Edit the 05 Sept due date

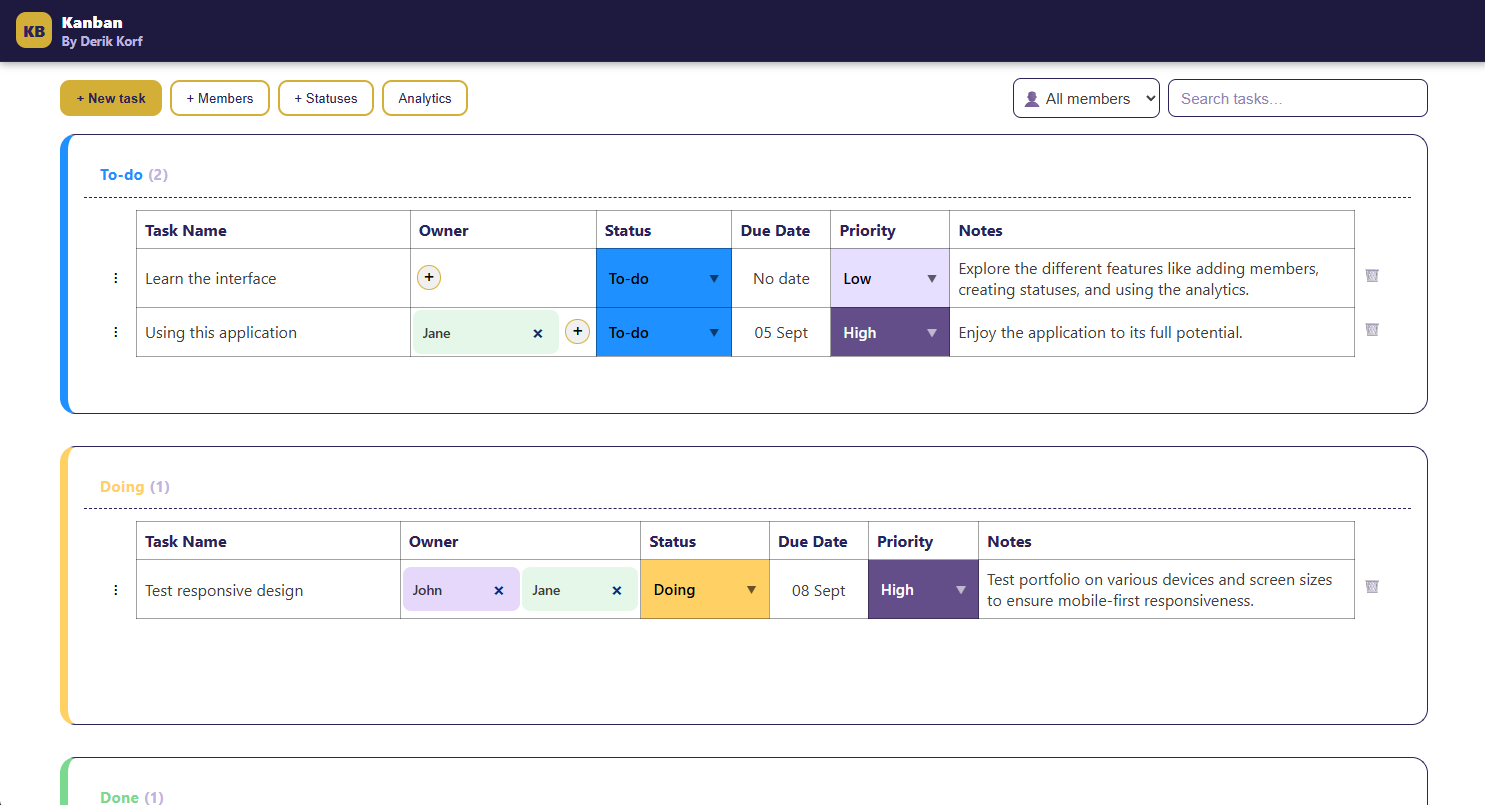point(781,332)
